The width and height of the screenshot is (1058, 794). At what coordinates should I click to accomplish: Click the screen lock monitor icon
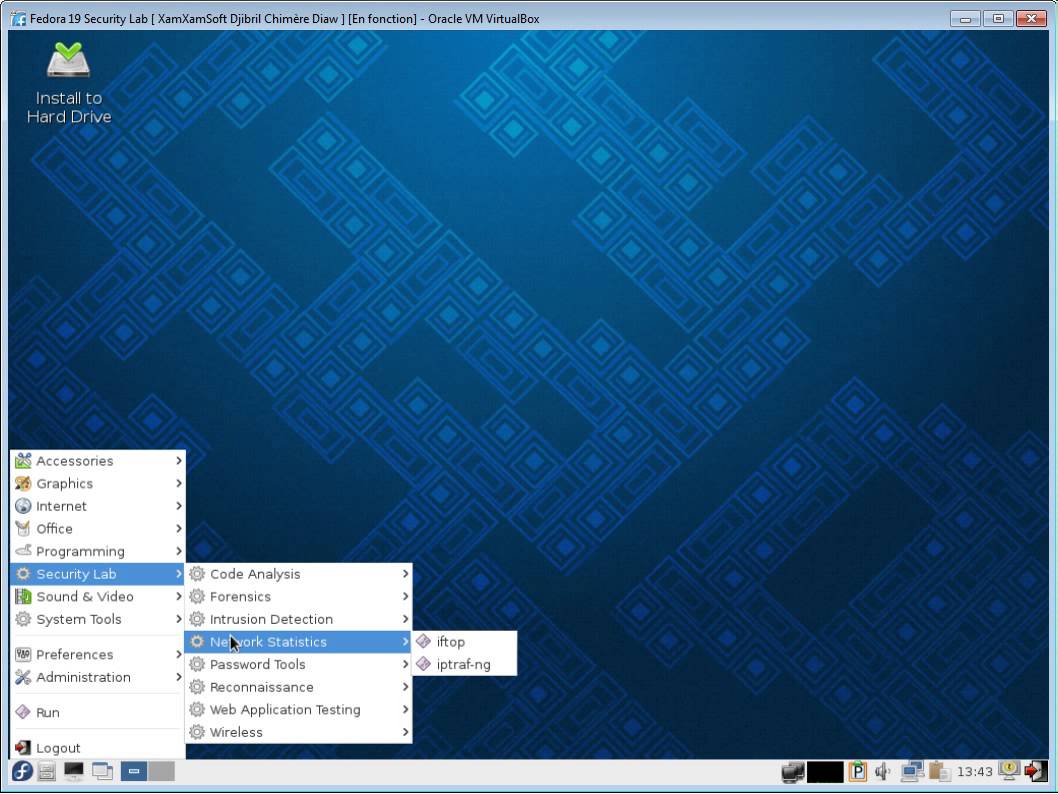1009,770
